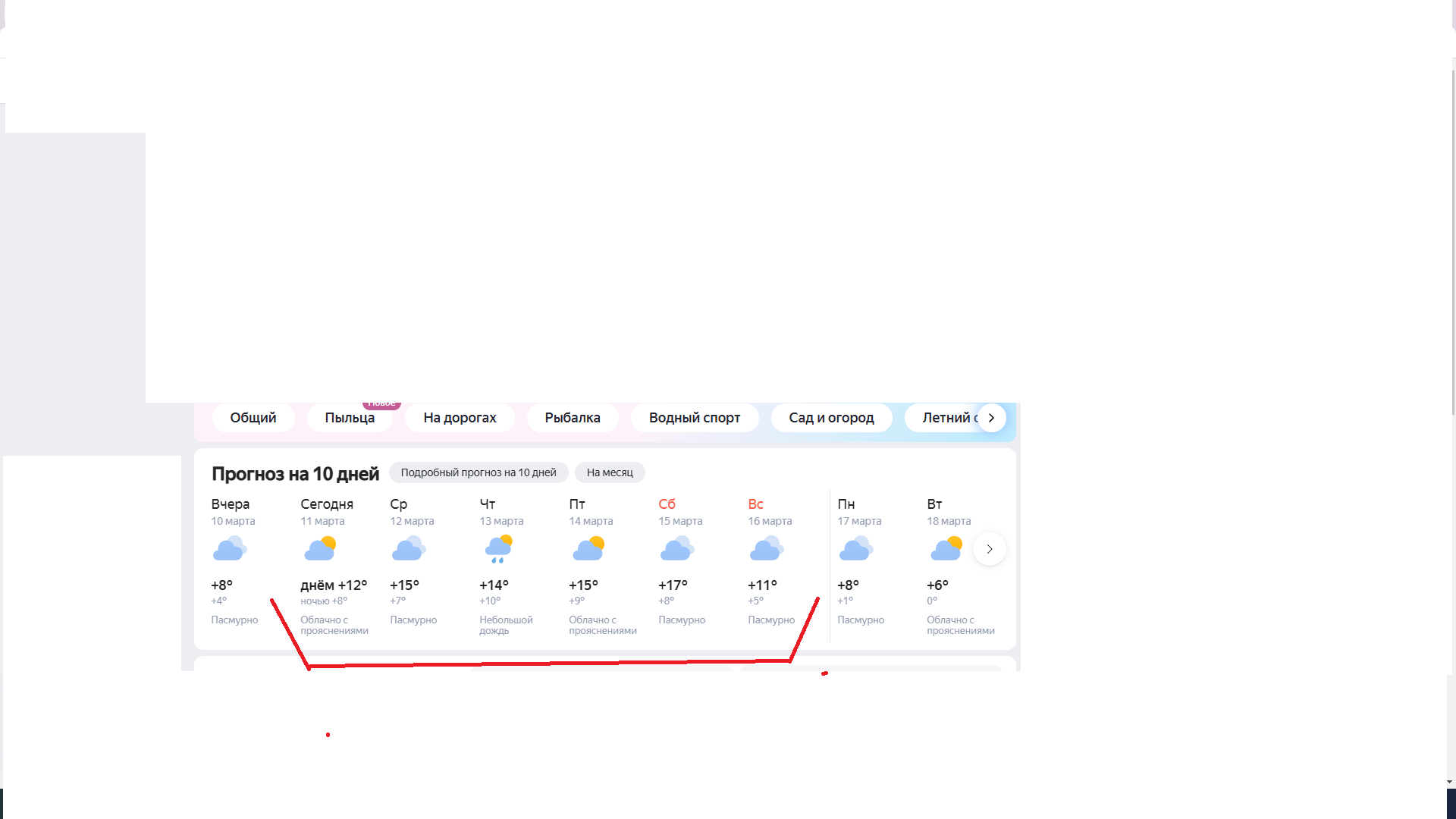1456x819 pixels.
Task: Click Thursday's light rain weather icon
Action: (498, 548)
